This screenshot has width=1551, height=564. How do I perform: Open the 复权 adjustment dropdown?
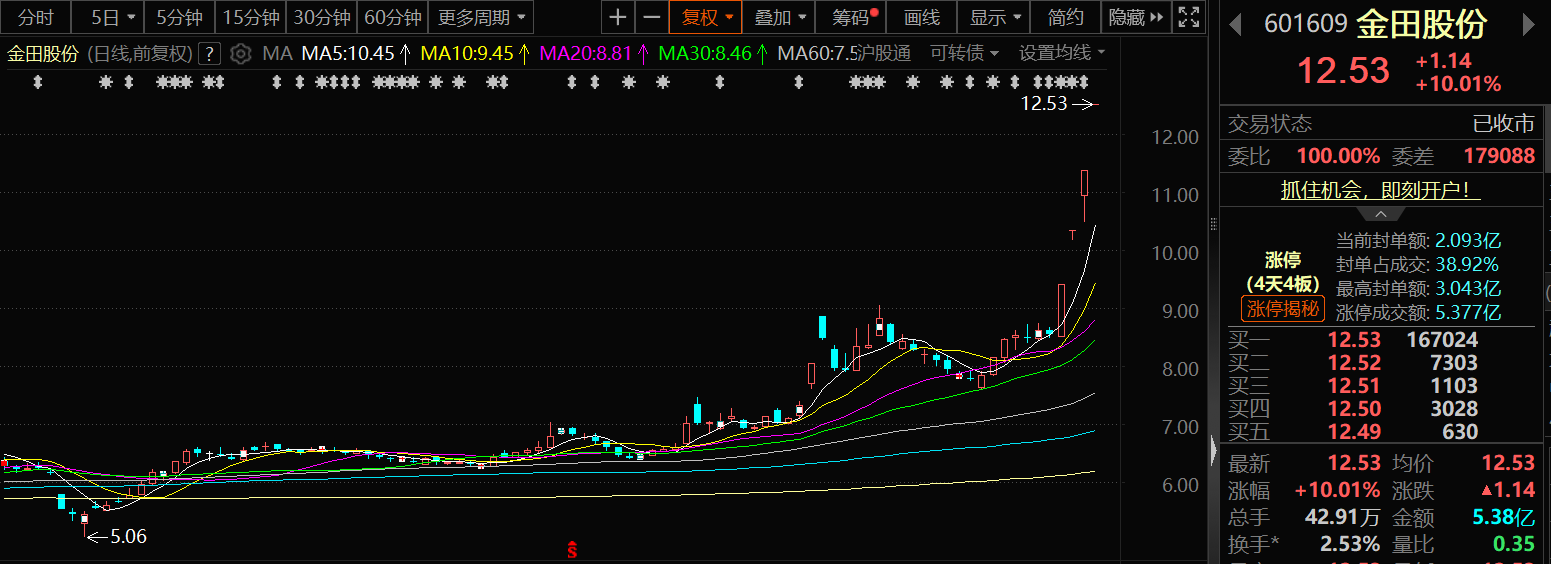(707, 17)
